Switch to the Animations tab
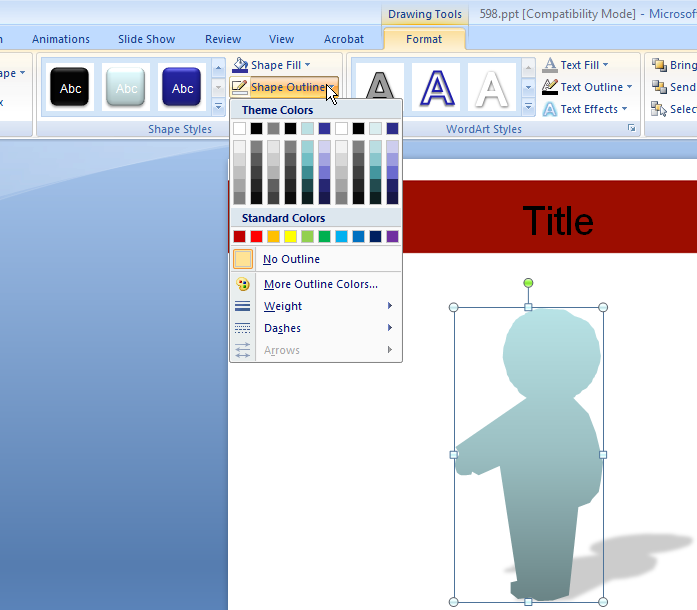This screenshot has width=697, height=610. pyautogui.click(x=61, y=39)
